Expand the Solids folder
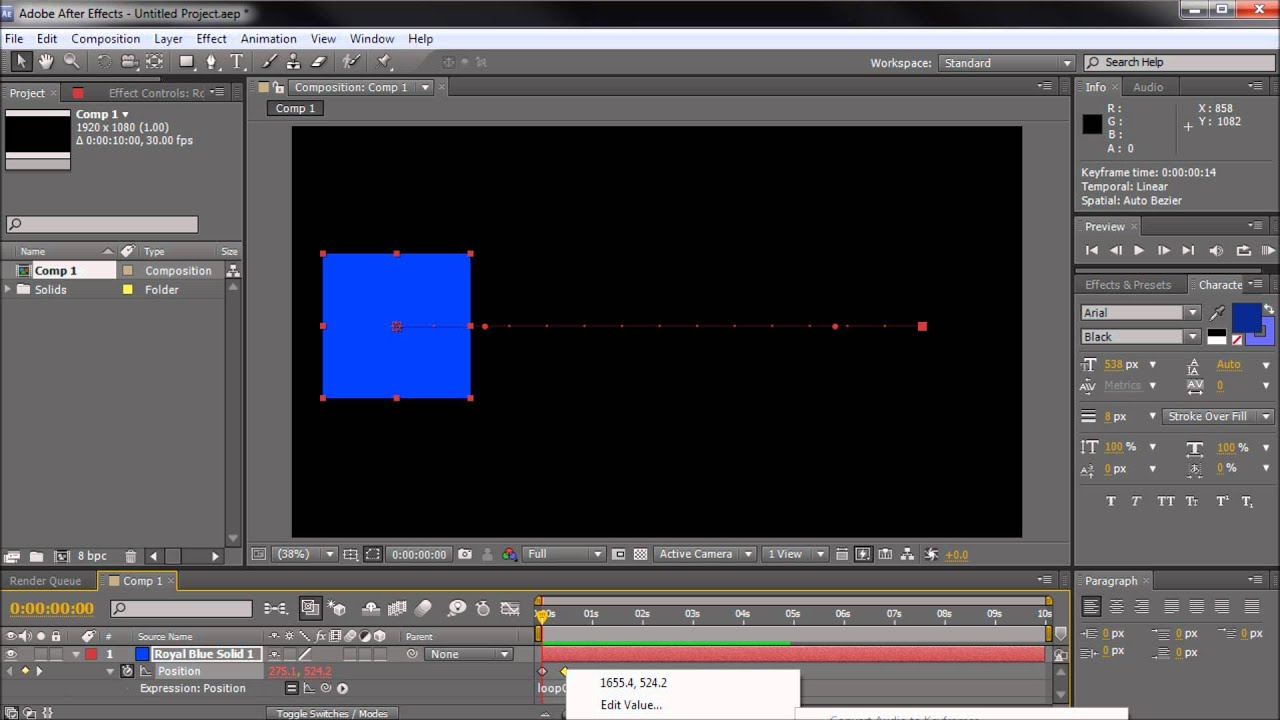Image resolution: width=1280 pixels, height=720 pixels. 9,289
